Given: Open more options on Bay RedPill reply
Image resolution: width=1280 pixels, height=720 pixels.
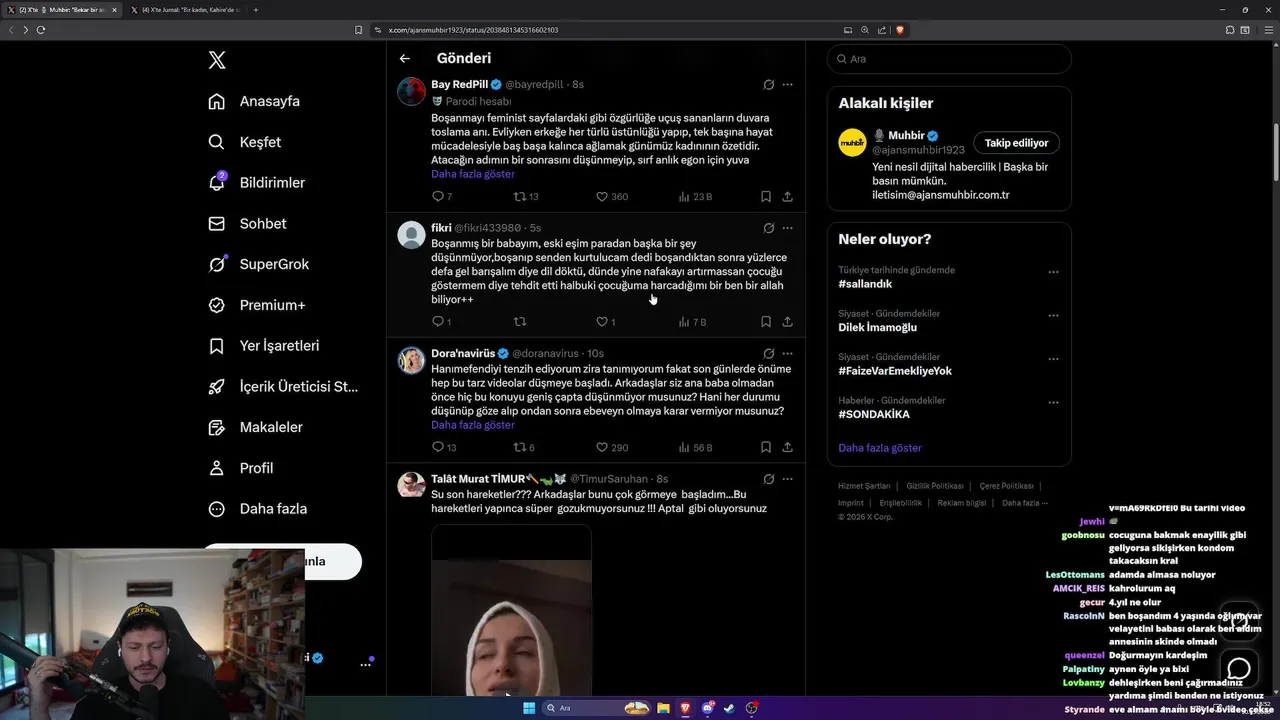Looking at the screenshot, I should pyautogui.click(x=788, y=85).
